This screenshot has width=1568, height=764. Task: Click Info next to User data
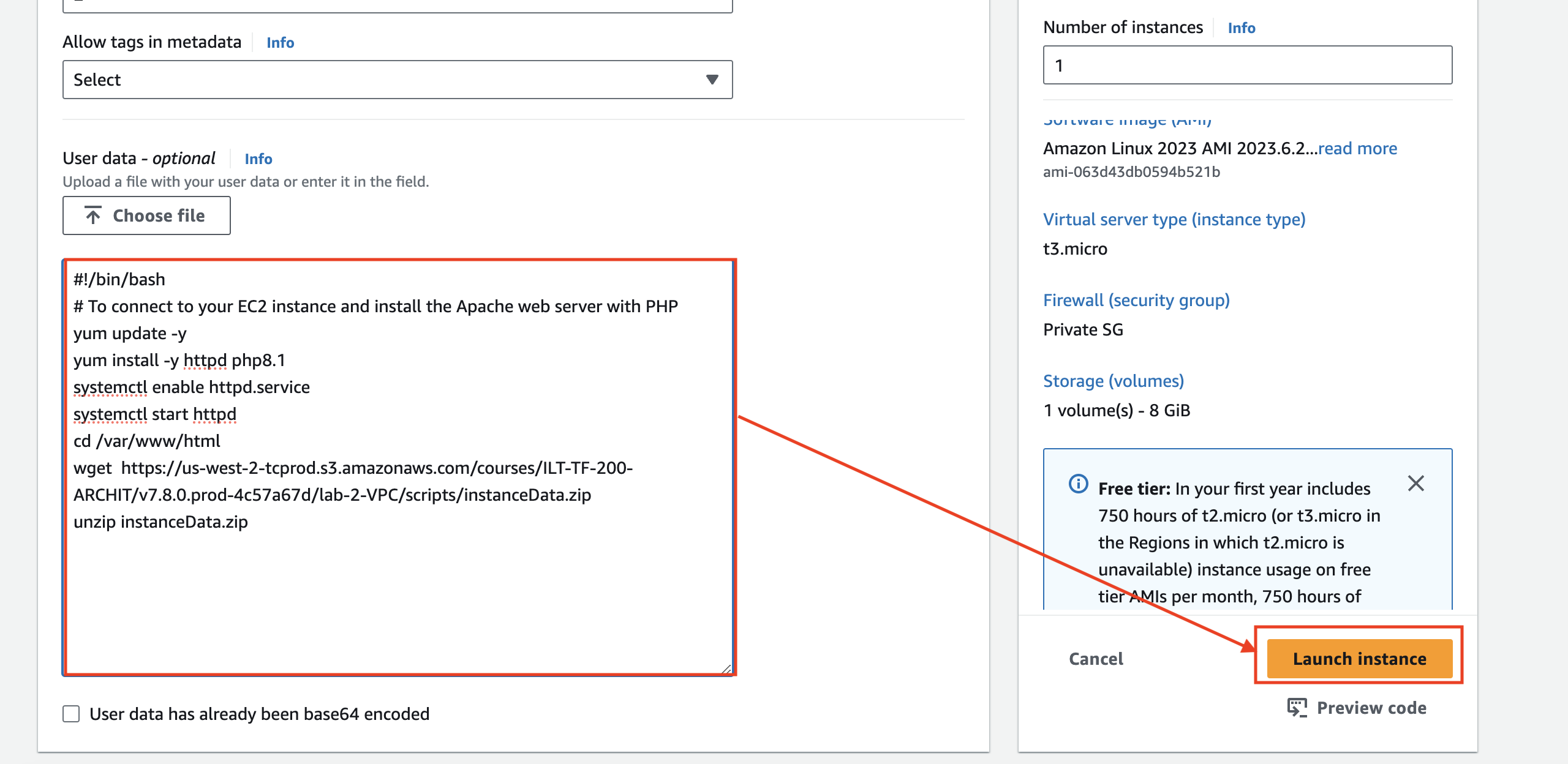pyautogui.click(x=258, y=159)
